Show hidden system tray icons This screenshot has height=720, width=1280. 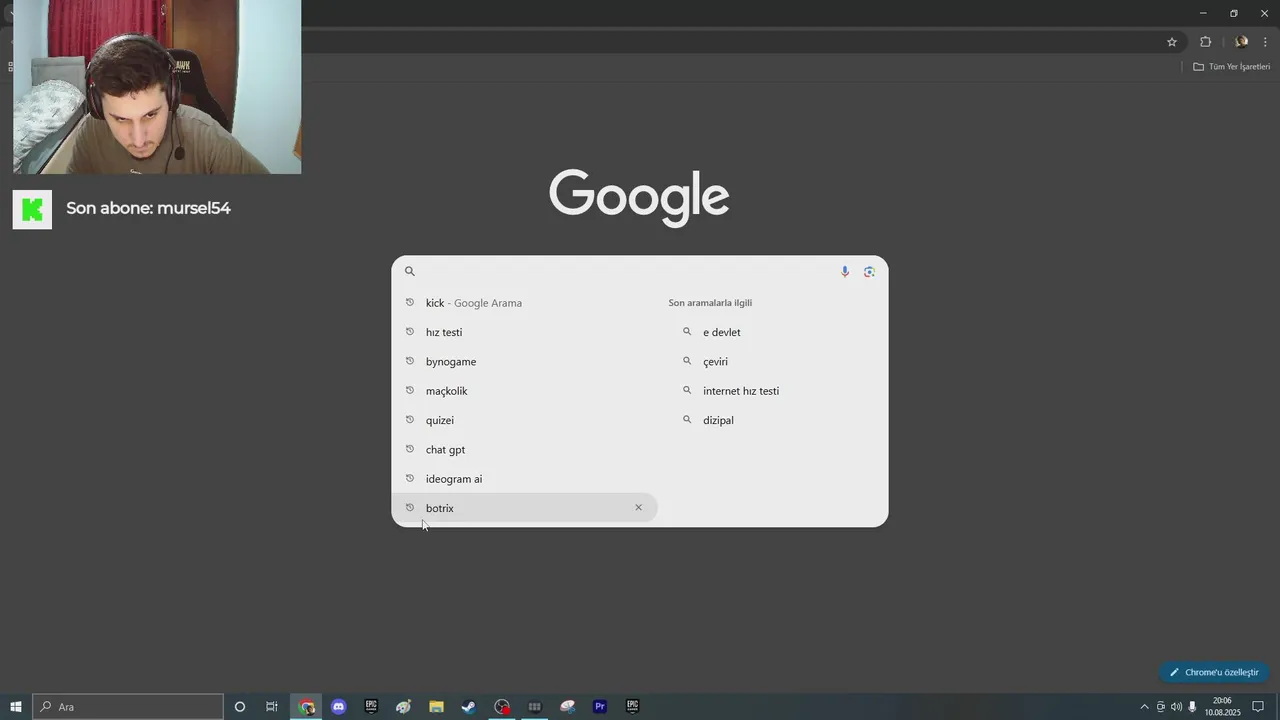[1145, 707]
